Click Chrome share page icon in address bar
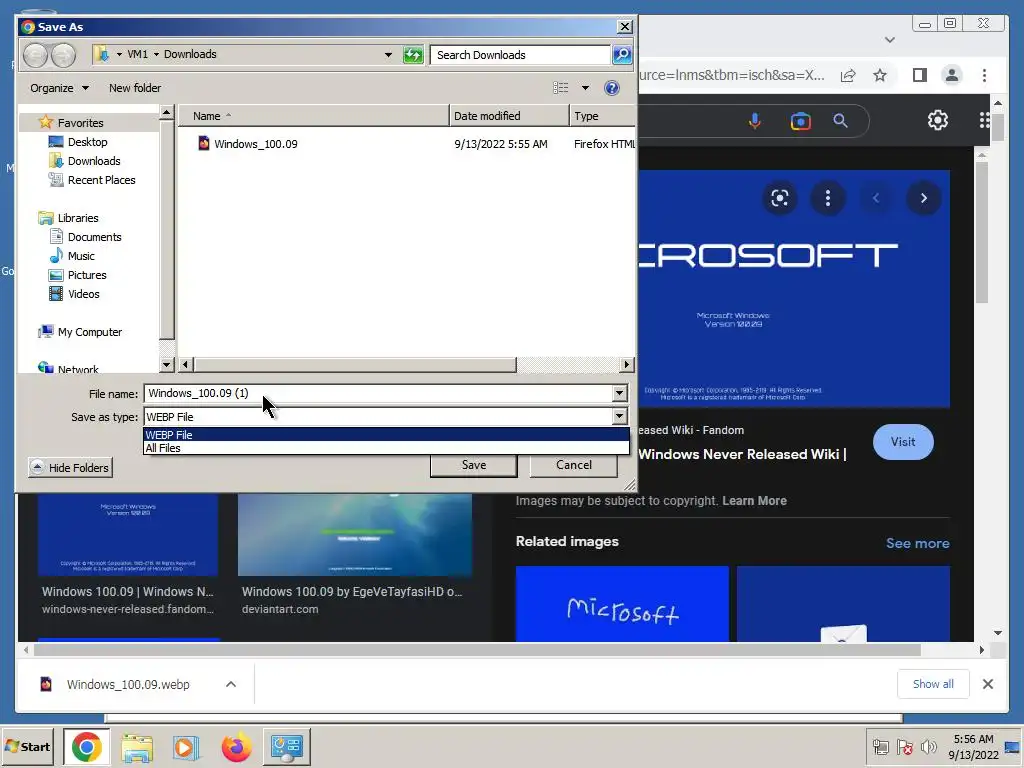 pos(848,75)
